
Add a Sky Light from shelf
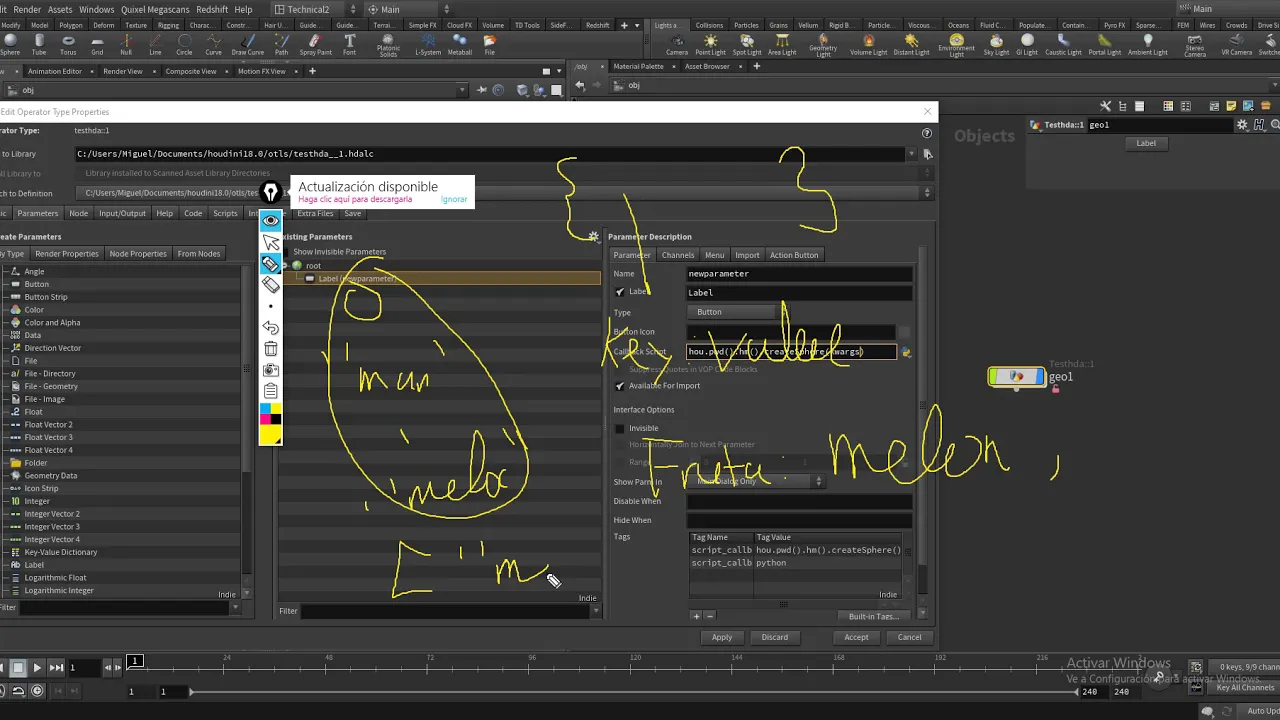pos(996,45)
